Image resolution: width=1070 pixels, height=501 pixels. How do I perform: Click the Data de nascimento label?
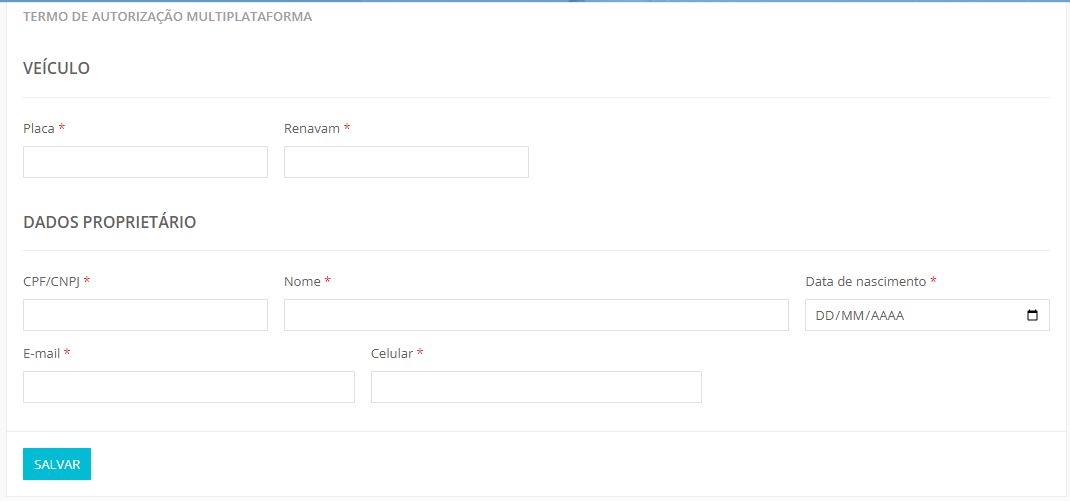pos(866,281)
